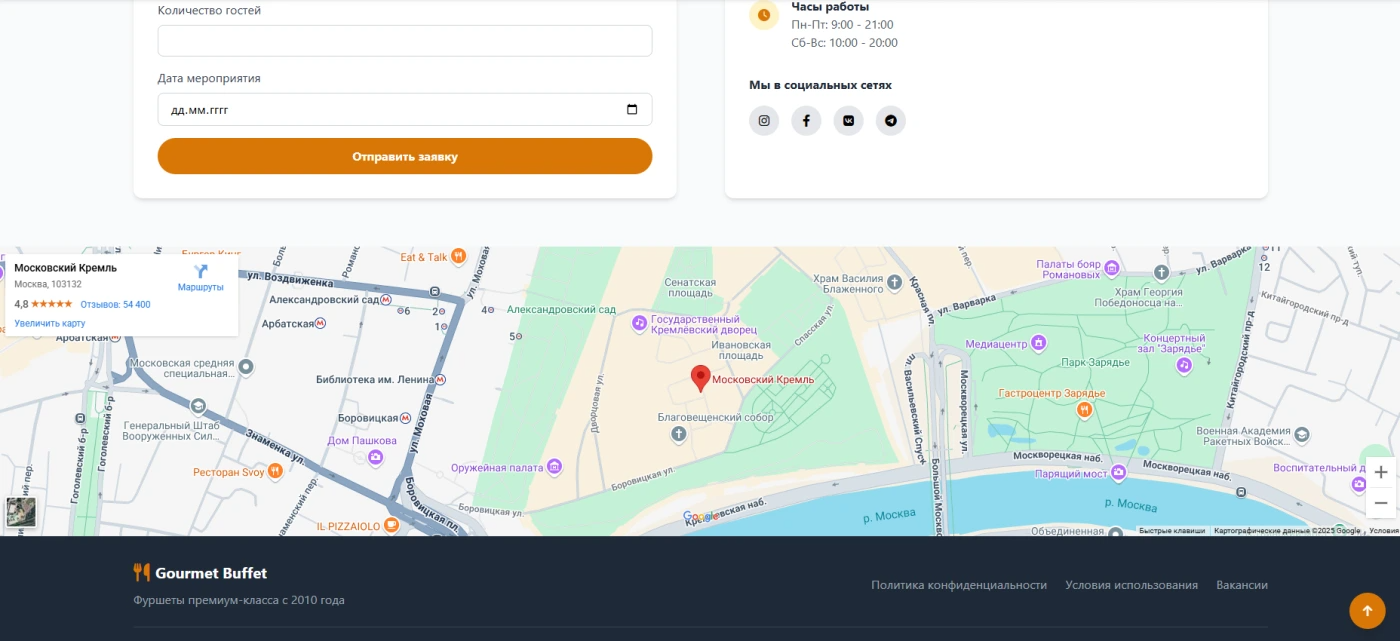Click Быстрые клавиши map shortcut button
Screen dimensions: 1400x641
[x=1172, y=531]
